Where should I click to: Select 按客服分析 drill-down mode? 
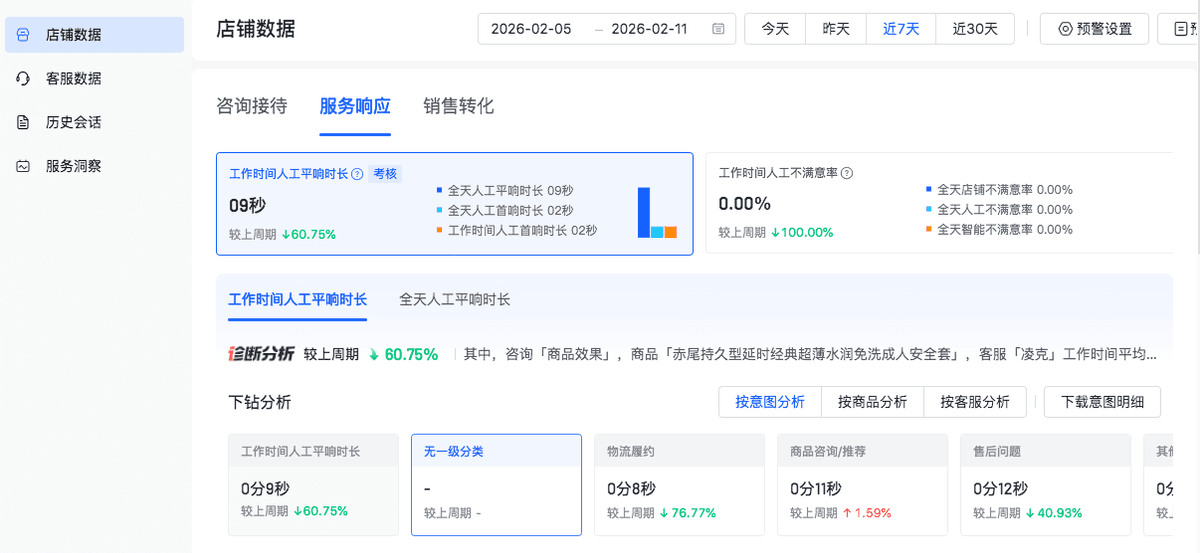point(975,402)
